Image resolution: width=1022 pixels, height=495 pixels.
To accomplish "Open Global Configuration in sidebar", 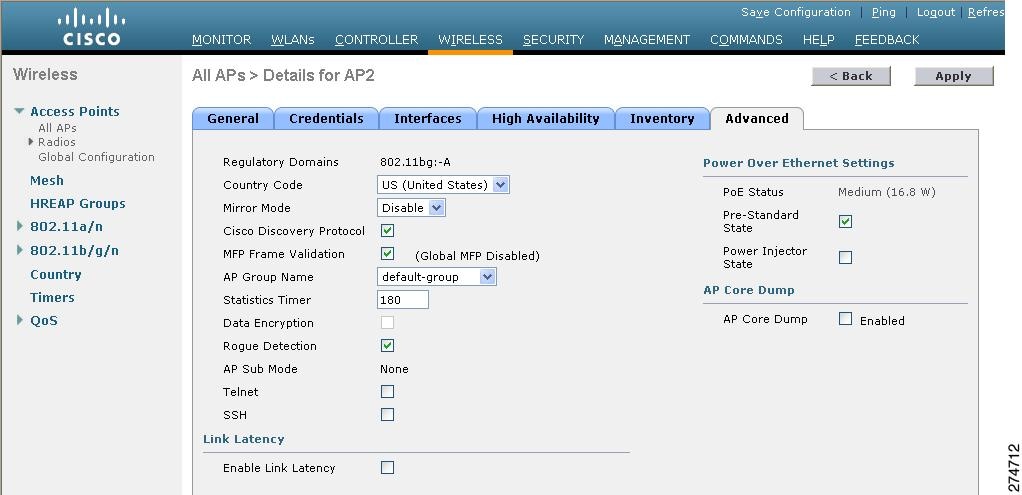I will pos(96,157).
